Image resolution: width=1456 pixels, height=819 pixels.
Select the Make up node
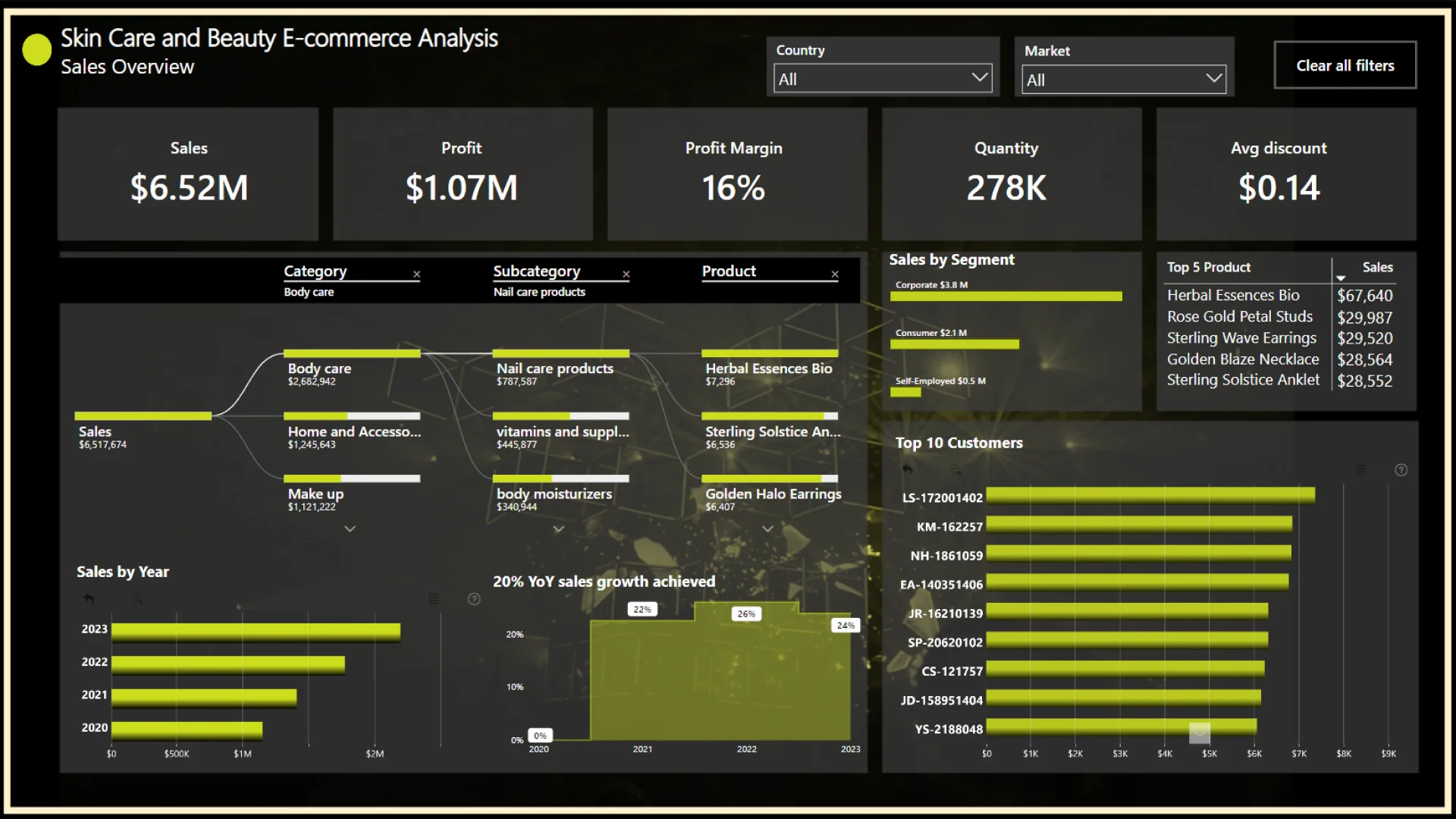point(352,494)
